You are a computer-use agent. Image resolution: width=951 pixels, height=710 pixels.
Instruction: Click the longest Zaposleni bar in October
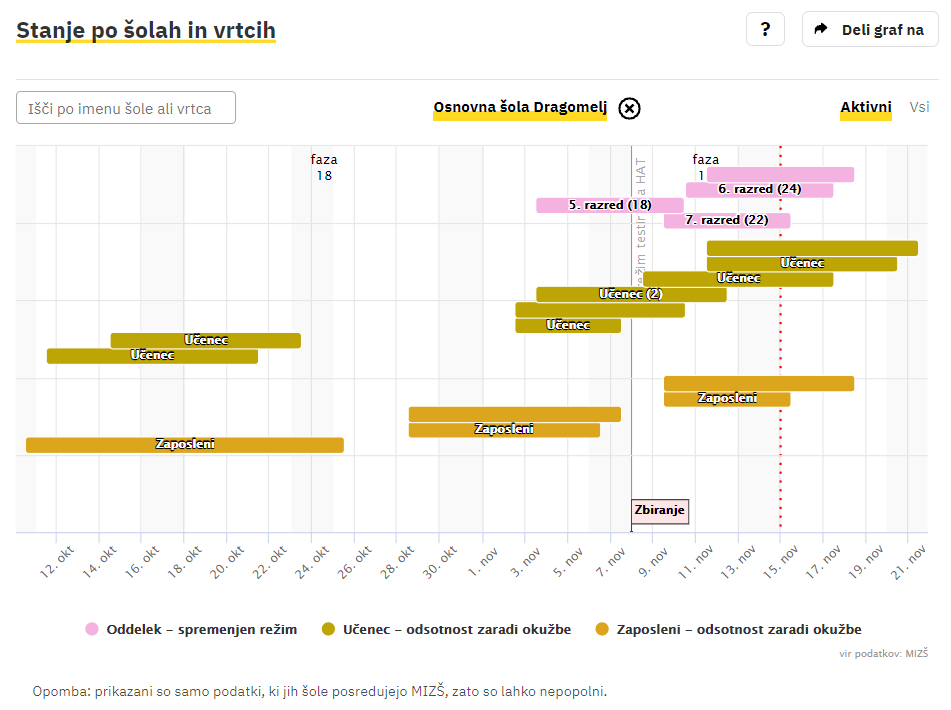coord(185,445)
